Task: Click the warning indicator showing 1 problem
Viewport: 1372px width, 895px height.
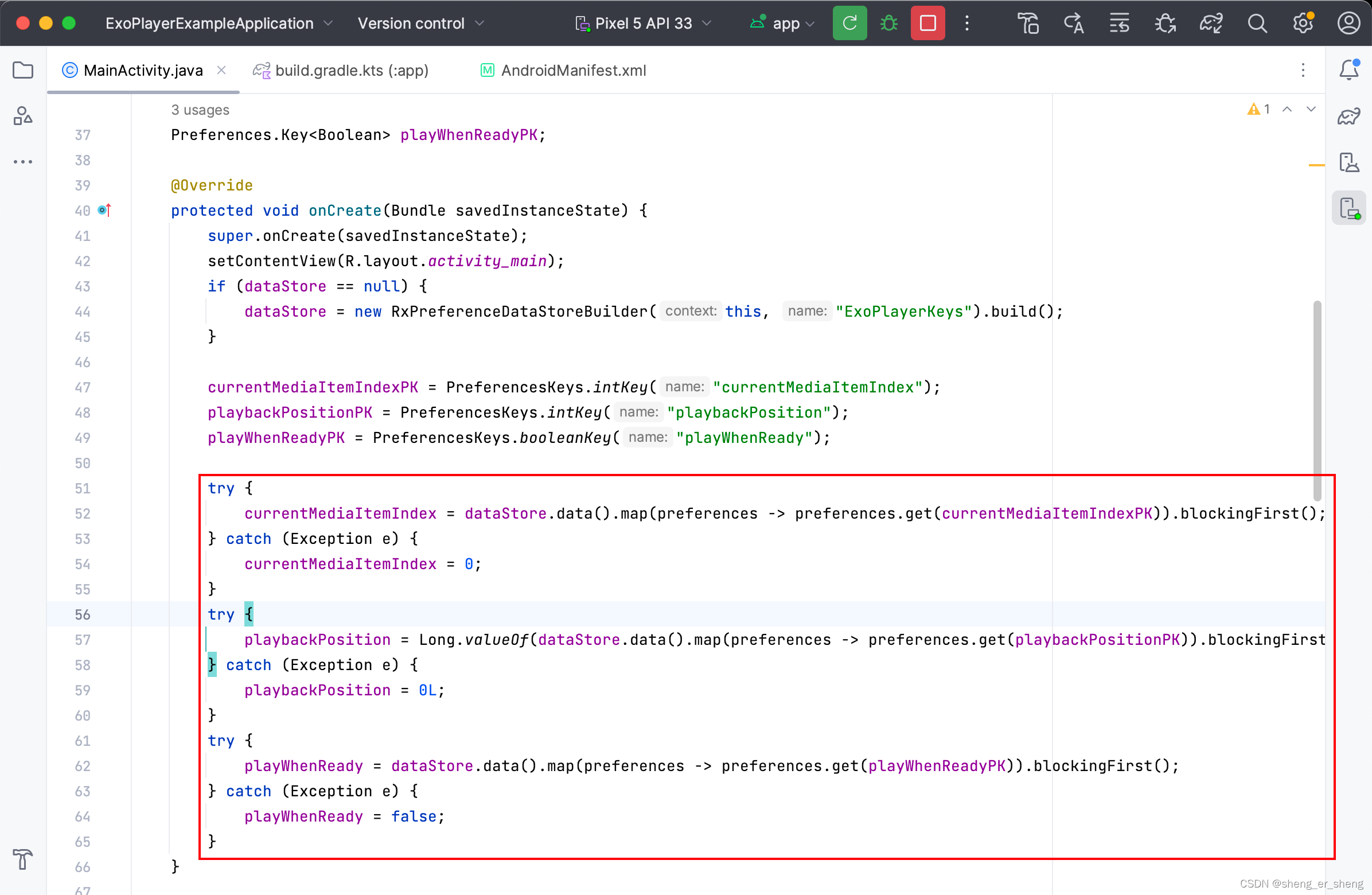Action: click(x=1258, y=110)
